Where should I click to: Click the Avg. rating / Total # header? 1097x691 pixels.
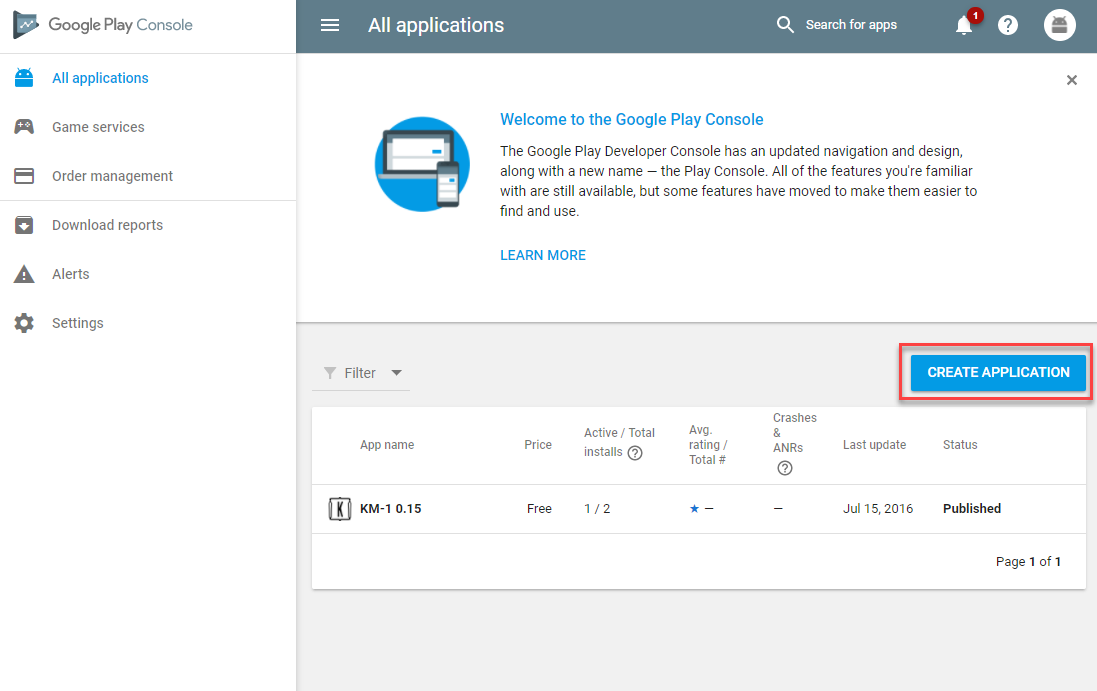[708, 445]
